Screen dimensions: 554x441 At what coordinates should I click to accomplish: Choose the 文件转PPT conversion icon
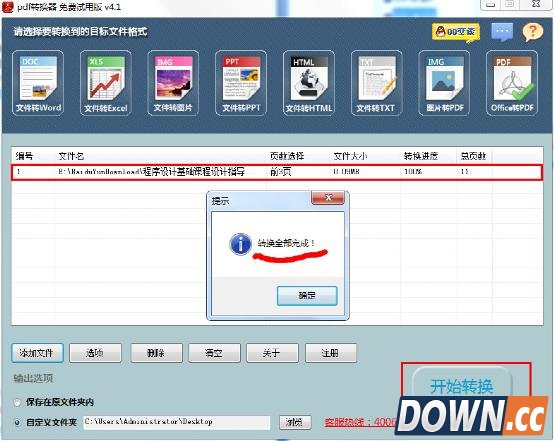[241, 83]
